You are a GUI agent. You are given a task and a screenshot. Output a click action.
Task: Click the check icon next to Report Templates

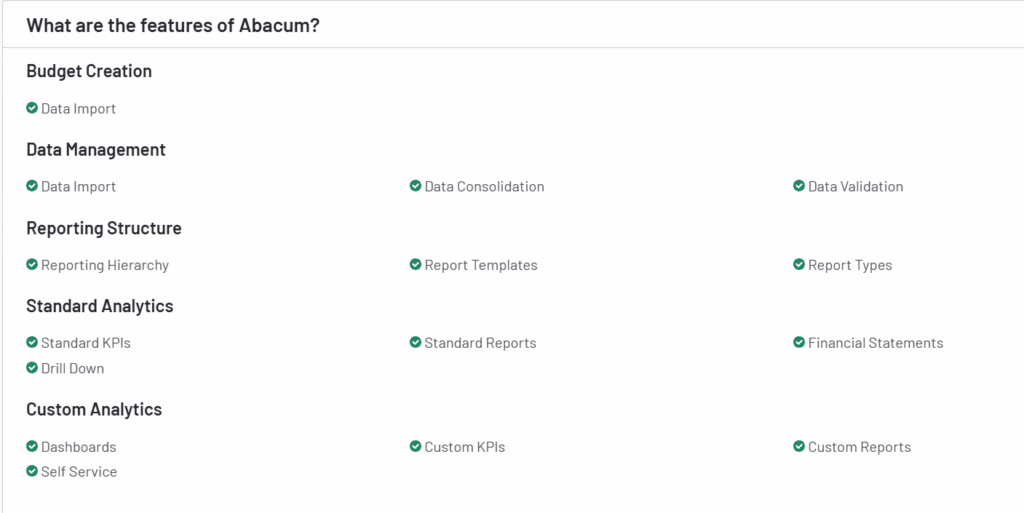pos(415,264)
